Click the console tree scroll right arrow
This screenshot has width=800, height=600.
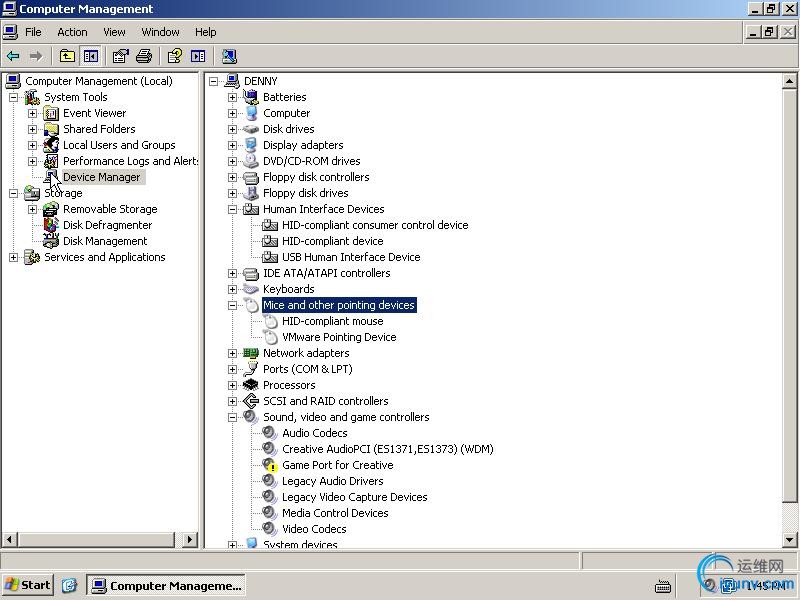click(190, 539)
